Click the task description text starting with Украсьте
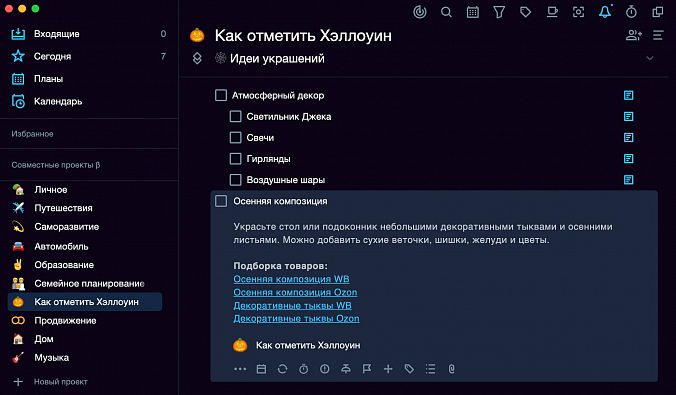 tap(422, 233)
